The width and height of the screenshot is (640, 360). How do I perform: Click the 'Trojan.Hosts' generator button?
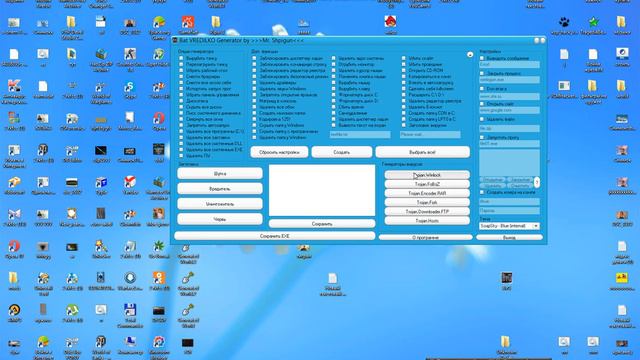coord(427,221)
